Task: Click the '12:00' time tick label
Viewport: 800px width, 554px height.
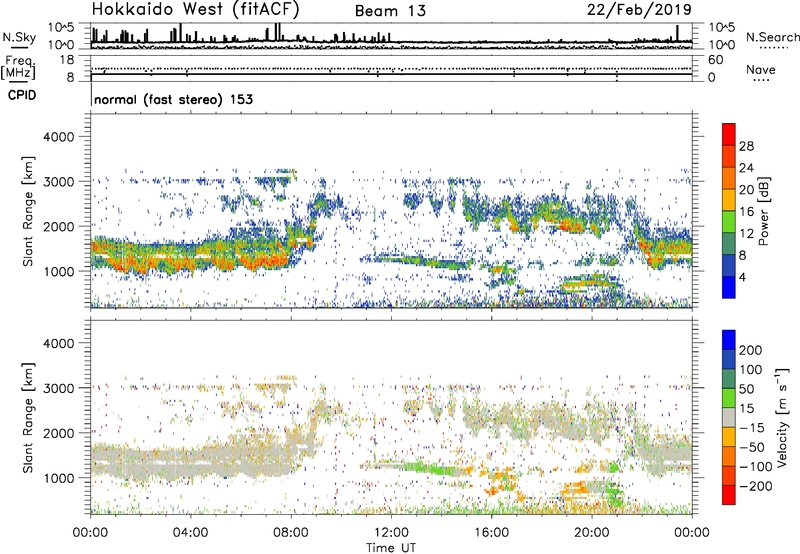Action: click(x=391, y=533)
